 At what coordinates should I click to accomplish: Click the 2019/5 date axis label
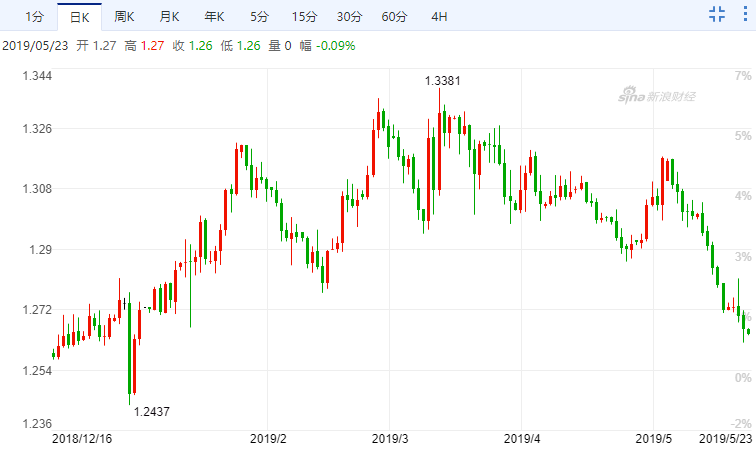653,438
